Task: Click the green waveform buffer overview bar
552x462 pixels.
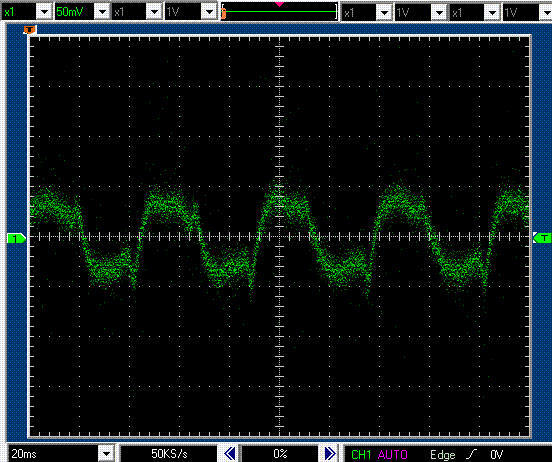Action: [279, 13]
